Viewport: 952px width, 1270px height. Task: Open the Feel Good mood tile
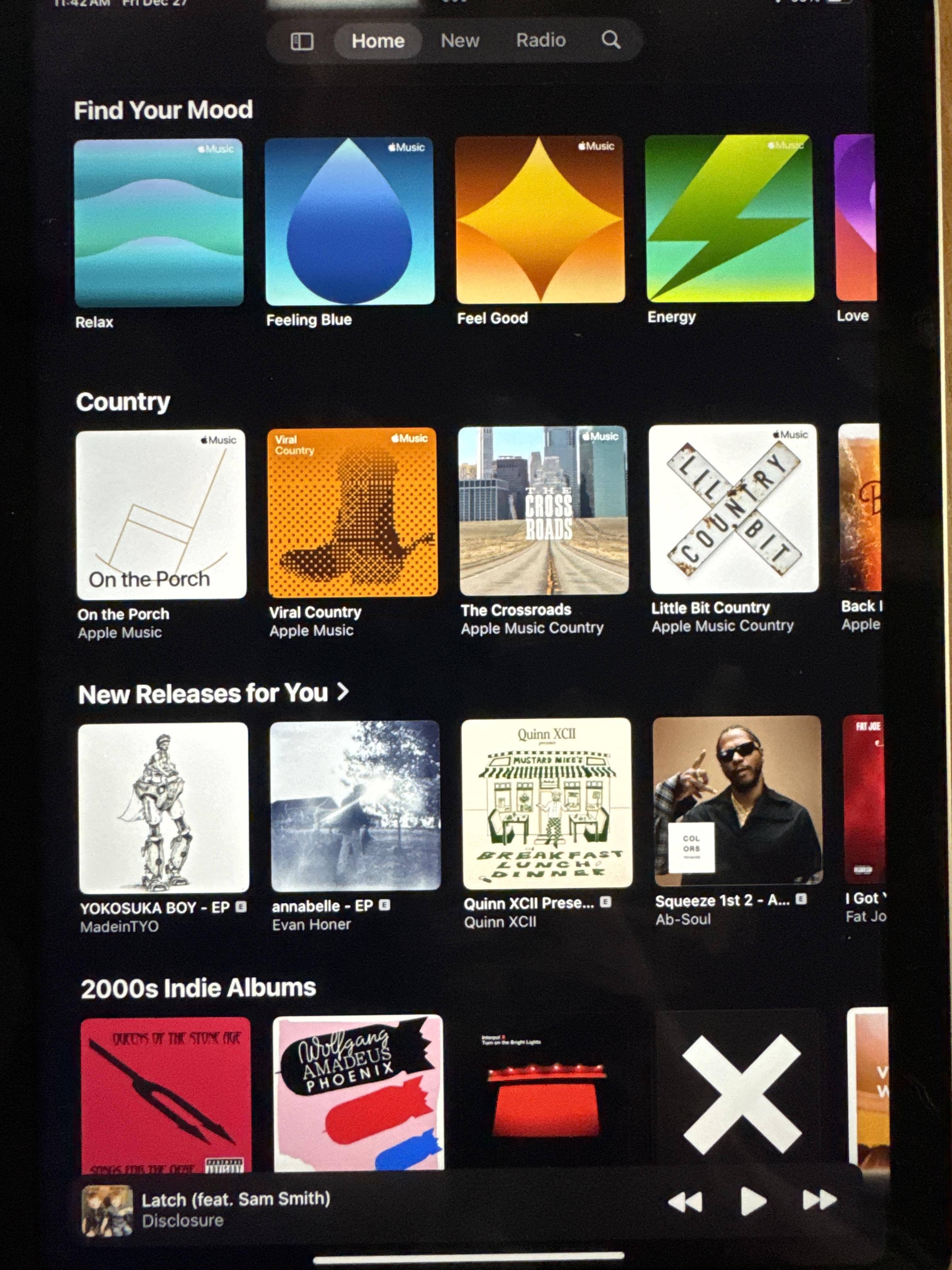tap(540, 220)
